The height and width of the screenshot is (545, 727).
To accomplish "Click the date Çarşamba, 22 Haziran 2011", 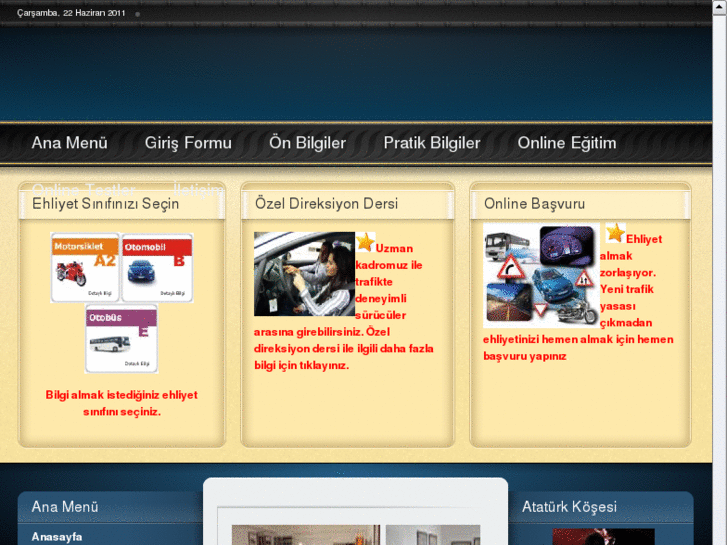I will click(x=71, y=13).
